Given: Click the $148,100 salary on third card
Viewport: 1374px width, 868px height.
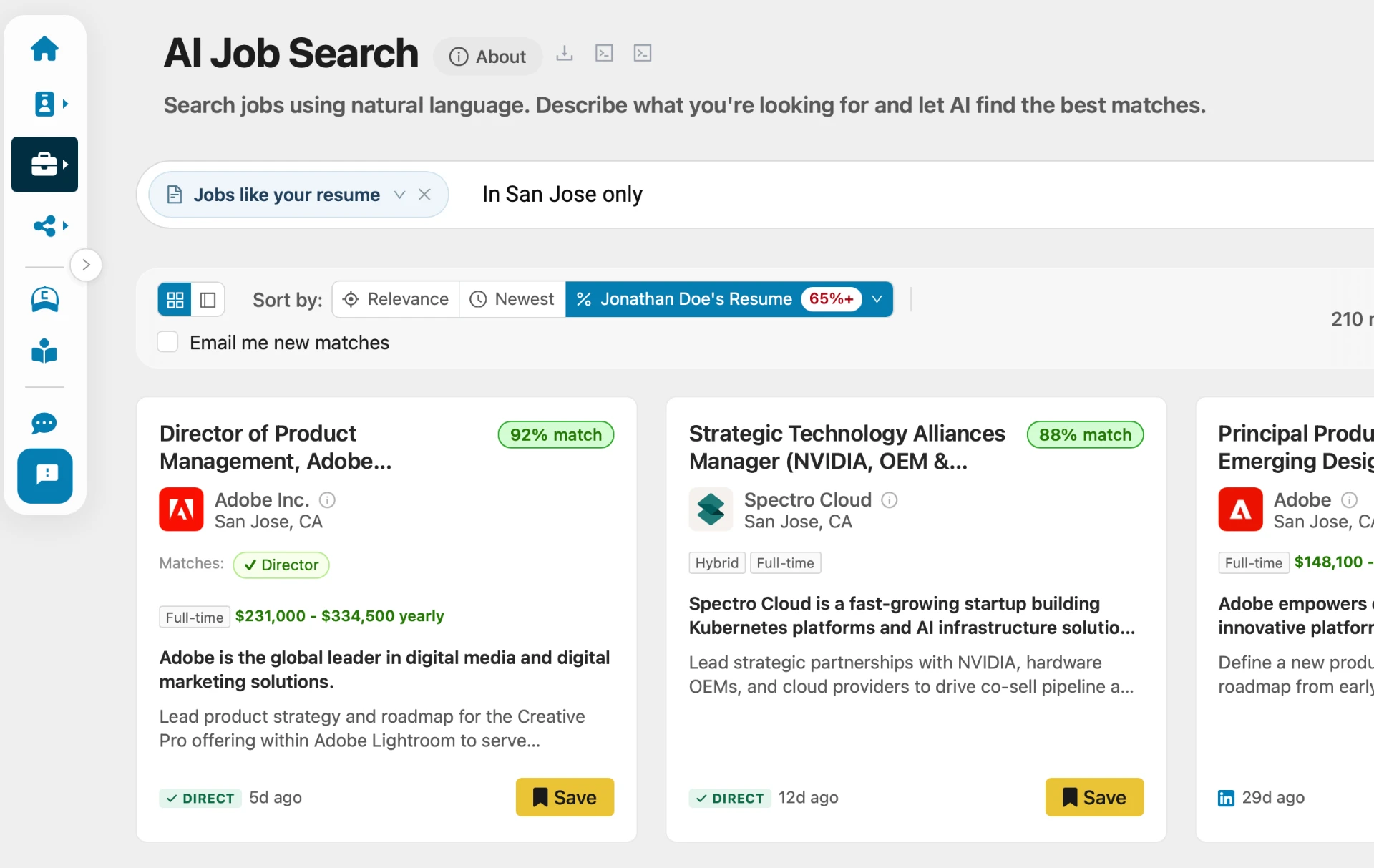Looking at the screenshot, I should point(1333,562).
